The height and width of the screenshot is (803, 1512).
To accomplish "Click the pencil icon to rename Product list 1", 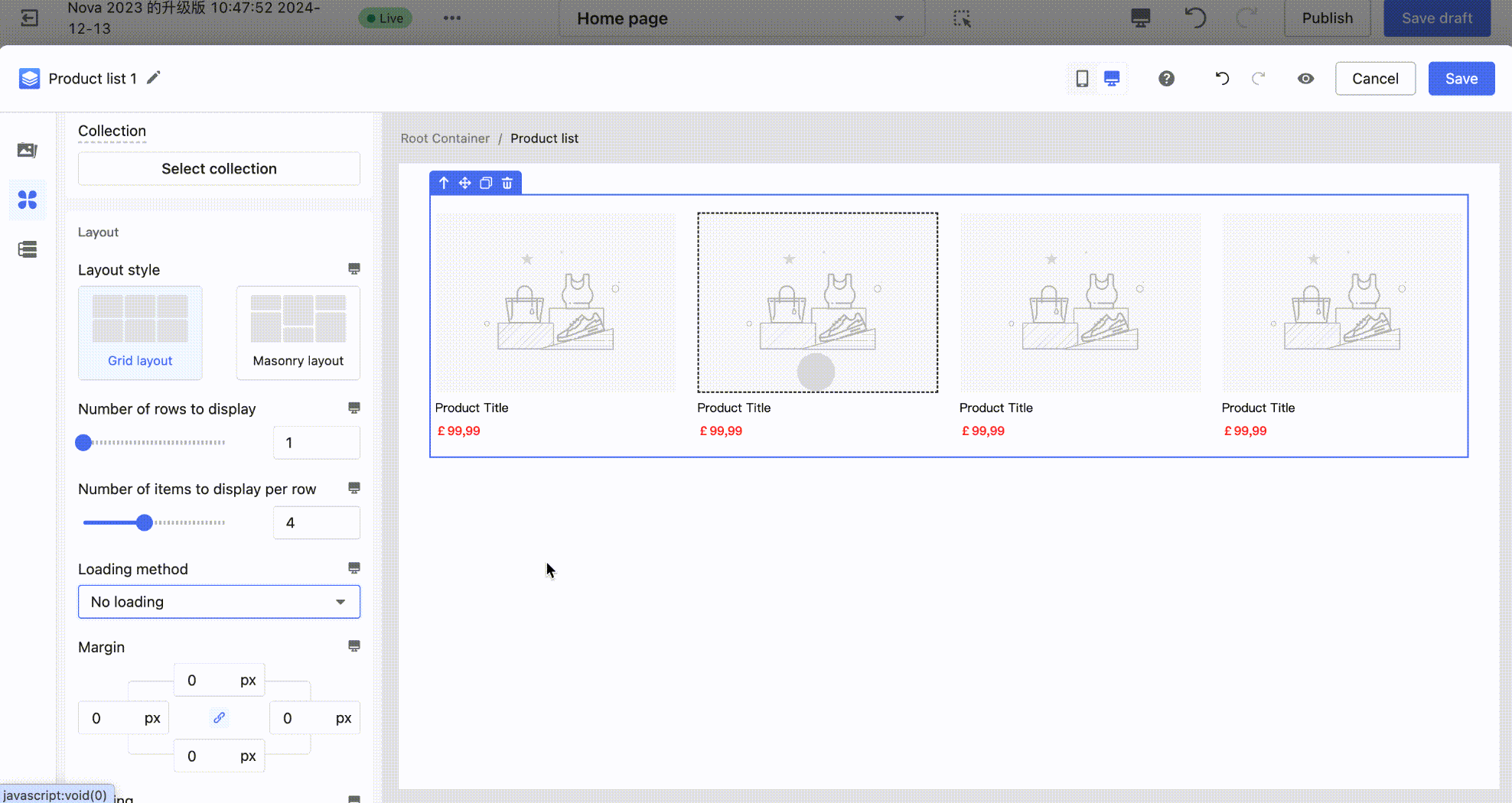I will 154,78.
